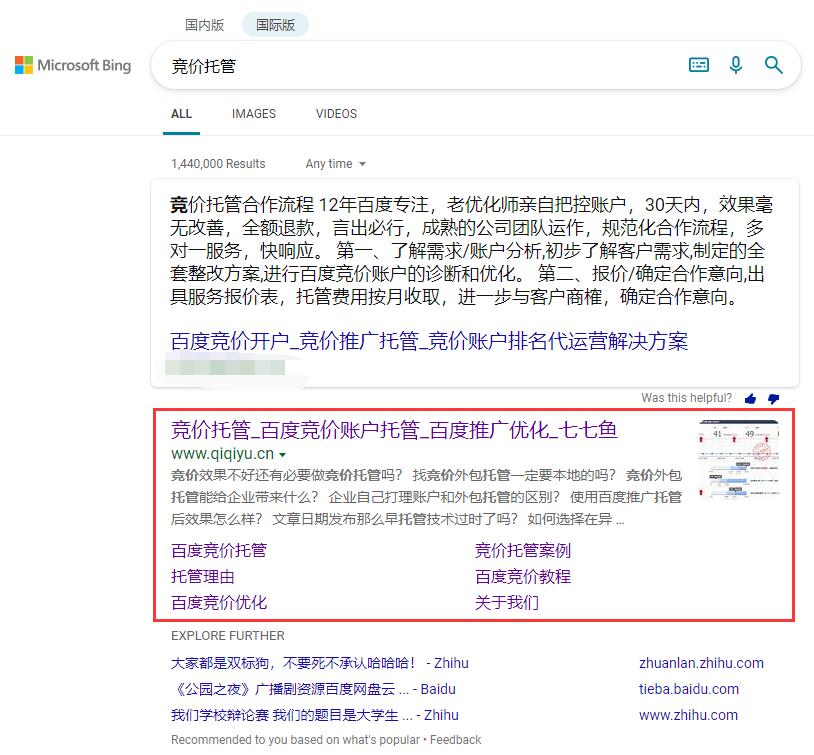Open the on-screen keyboard icon

tap(698, 65)
